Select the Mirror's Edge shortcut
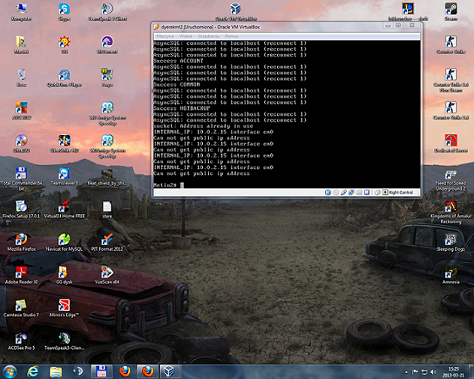This screenshot has width=474, height=379. tap(64, 308)
